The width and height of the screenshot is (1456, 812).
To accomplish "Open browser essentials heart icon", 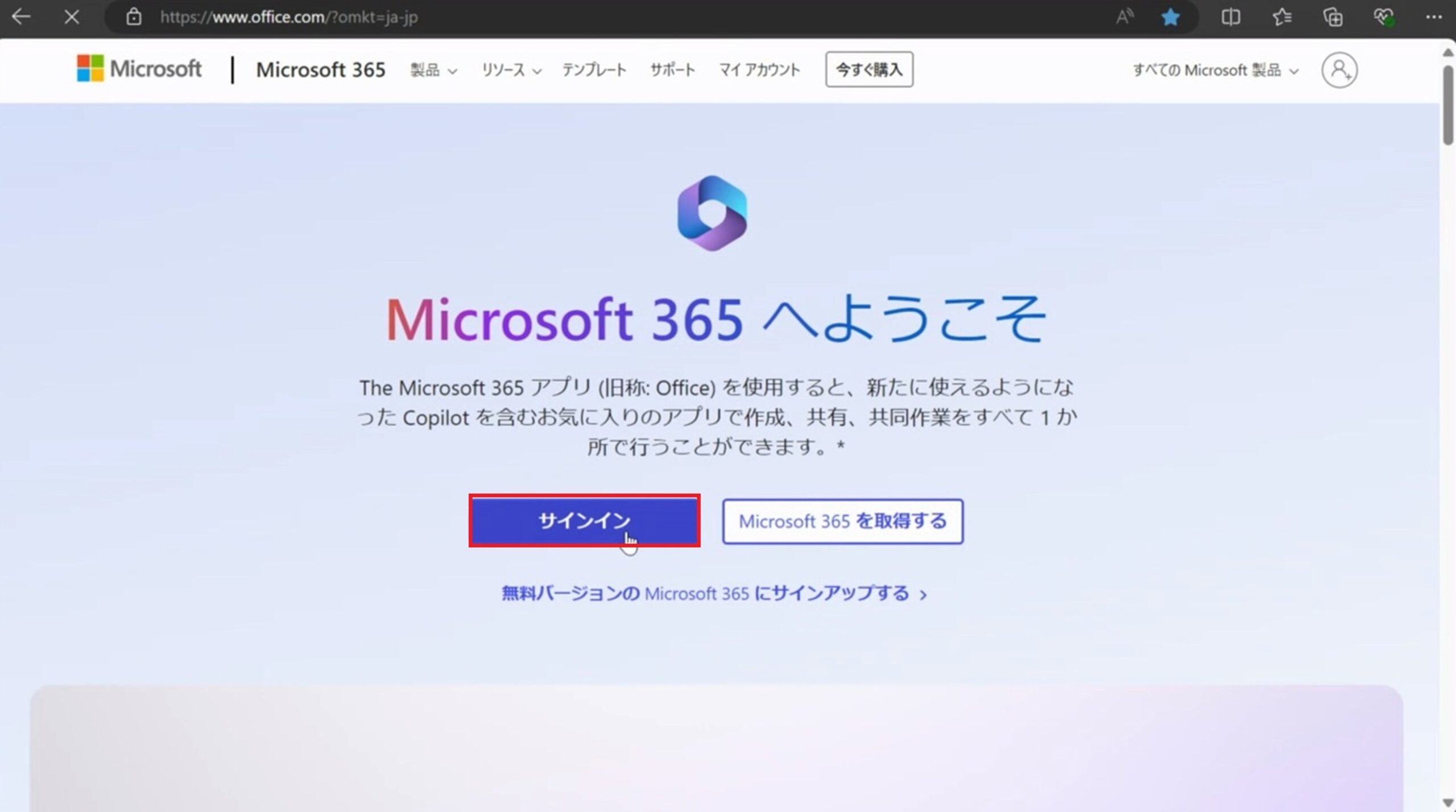I will [1384, 17].
